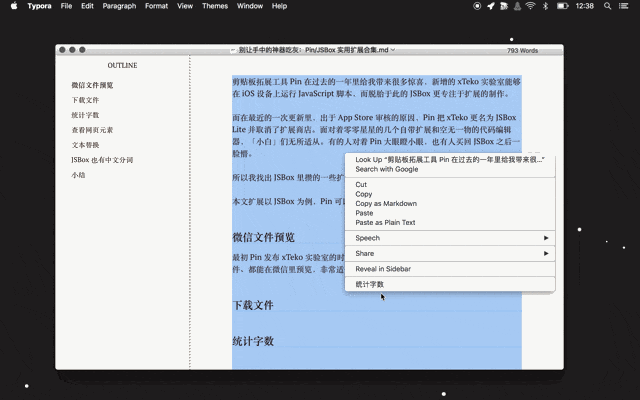This screenshot has width=640, height=400.
Task: Click the screen recording status icon
Action: (475, 6)
